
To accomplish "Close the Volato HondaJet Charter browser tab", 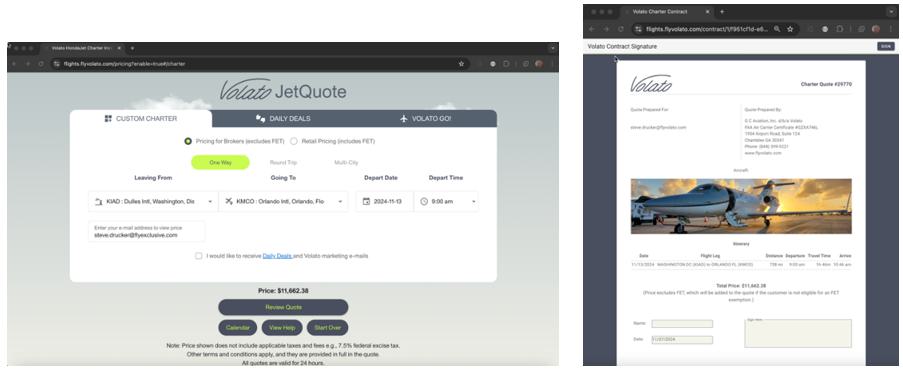I will coord(120,48).
